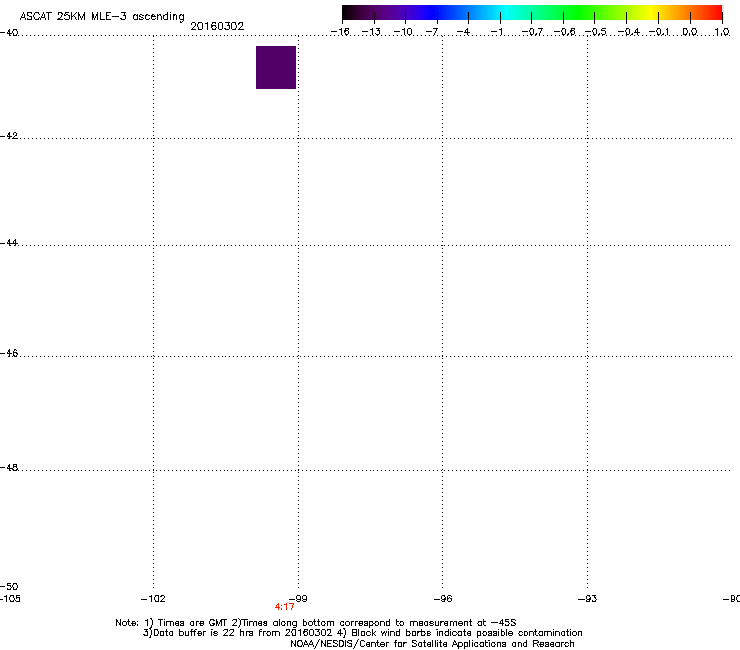Click the -105 longitude axis label
Image resolution: width=740 pixels, height=650 pixels.
(10, 599)
